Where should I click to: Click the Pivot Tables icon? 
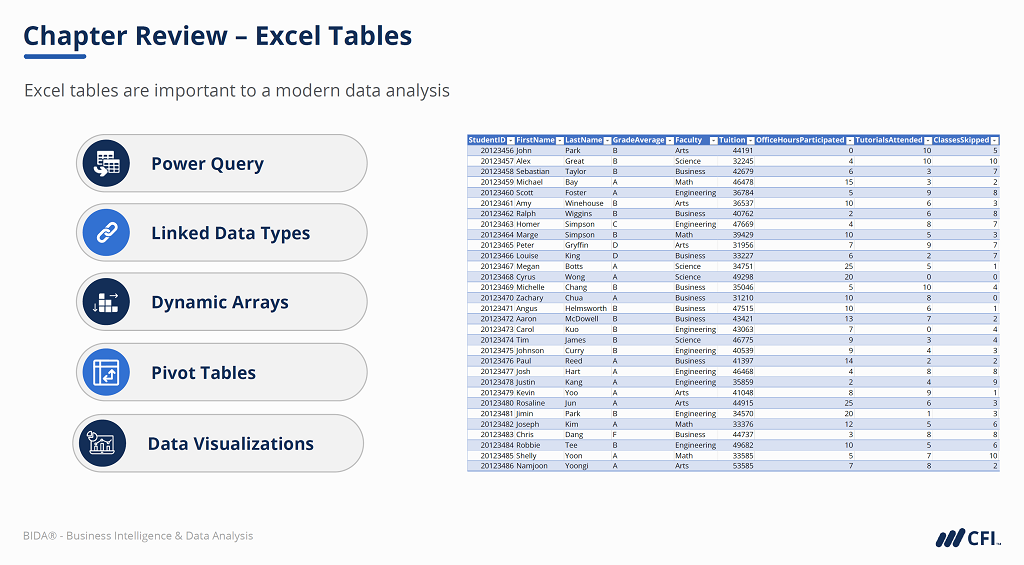point(106,373)
